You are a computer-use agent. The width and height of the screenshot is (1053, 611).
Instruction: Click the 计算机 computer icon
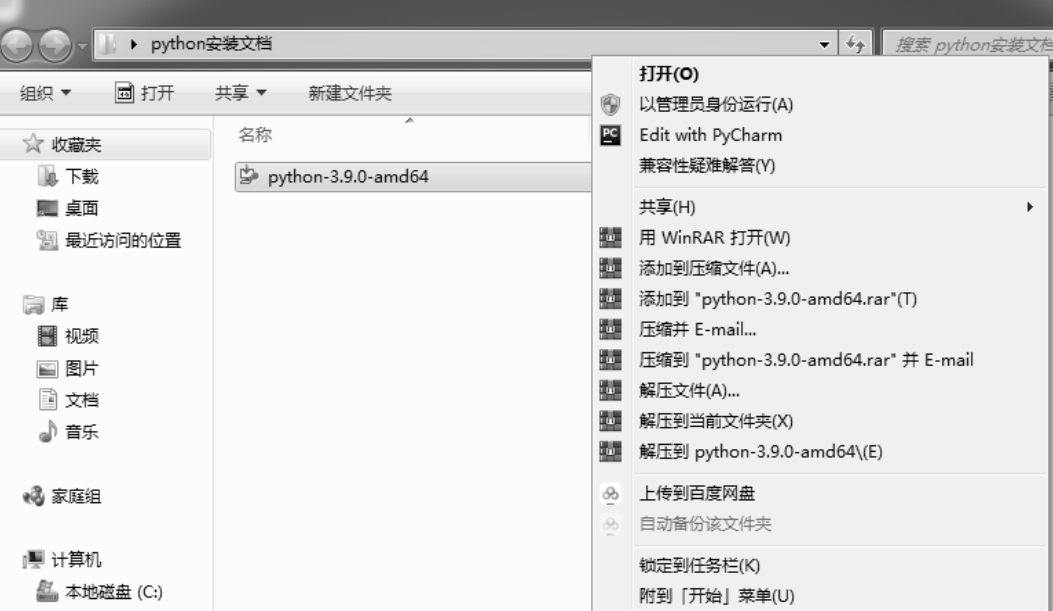(x=33, y=559)
